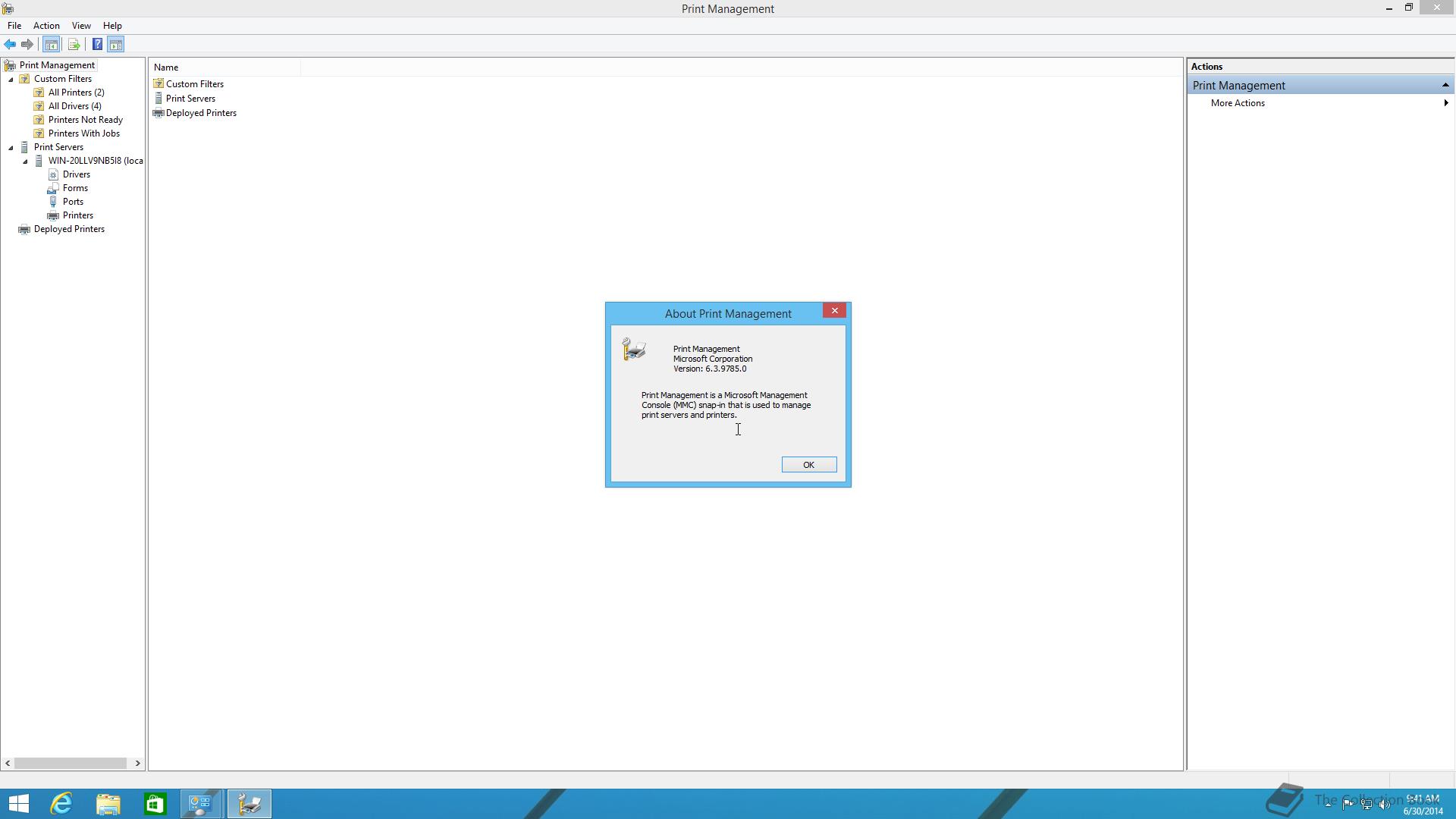Click the Version: 6.3.9785.0 text
This screenshot has height=819, width=1456.
pos(710,369)
